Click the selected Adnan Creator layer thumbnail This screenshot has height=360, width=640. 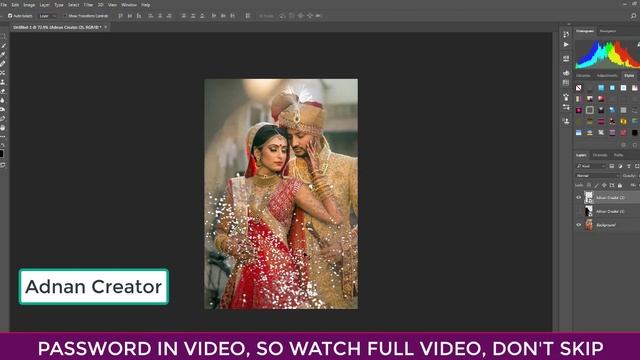point(589,198)
